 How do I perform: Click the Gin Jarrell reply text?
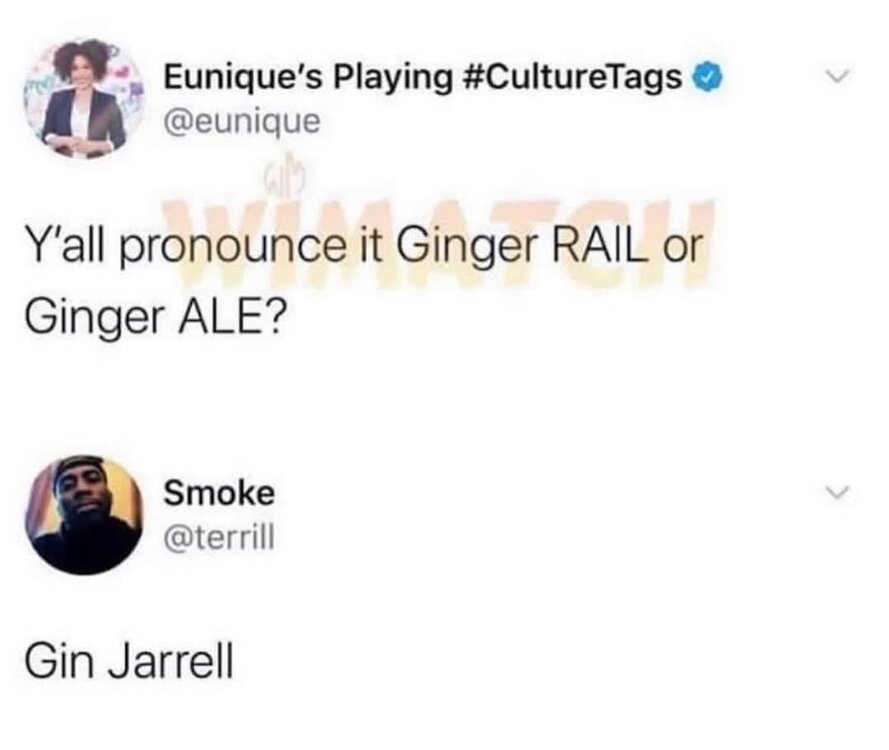pos(129,661)
